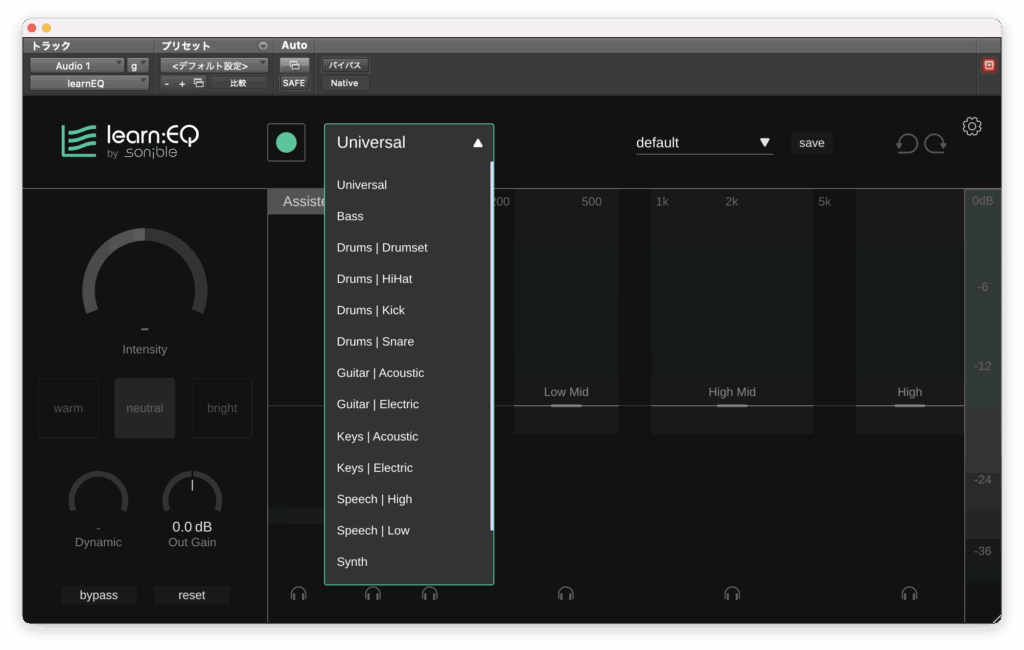Image resolution: width=1024 pixels, height=650 pixels.
Task: Open the learnEQ insert selector
Action: [89, 83]
